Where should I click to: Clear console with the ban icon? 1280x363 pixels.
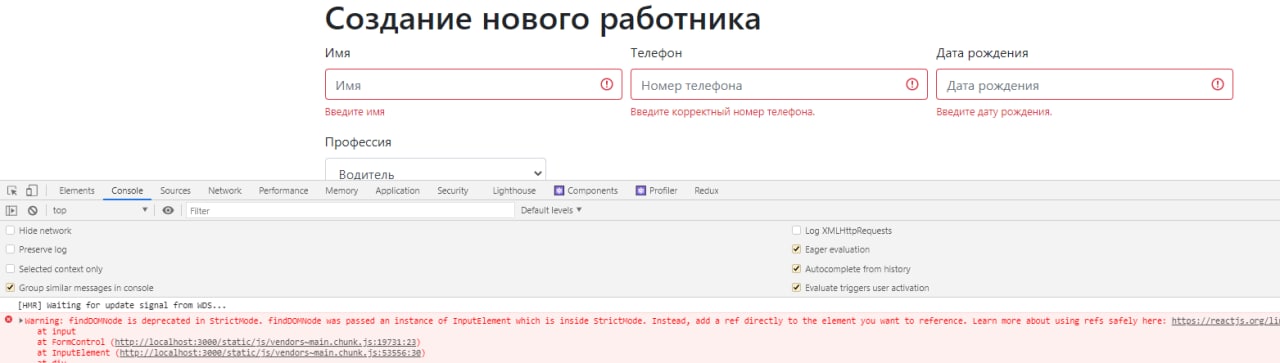32,211
